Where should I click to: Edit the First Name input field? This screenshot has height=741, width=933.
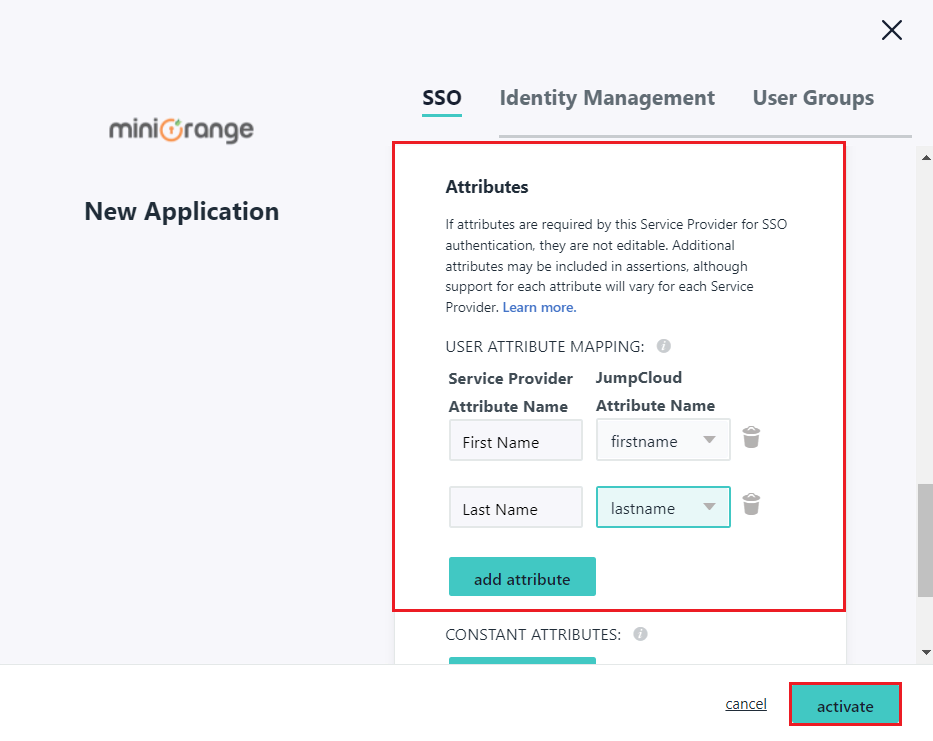[515, 440]
